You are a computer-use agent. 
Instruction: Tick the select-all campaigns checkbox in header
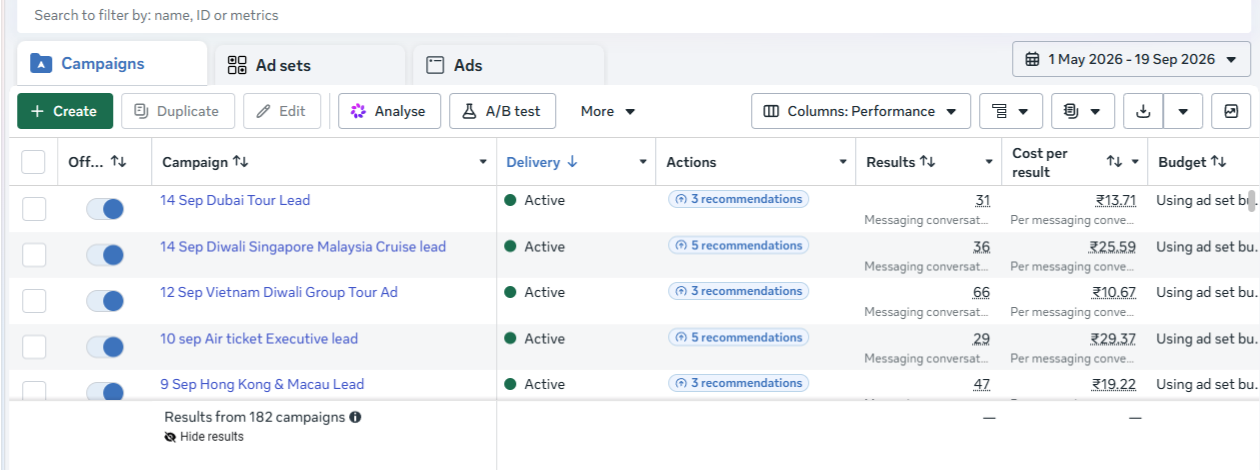pos(33,162)
